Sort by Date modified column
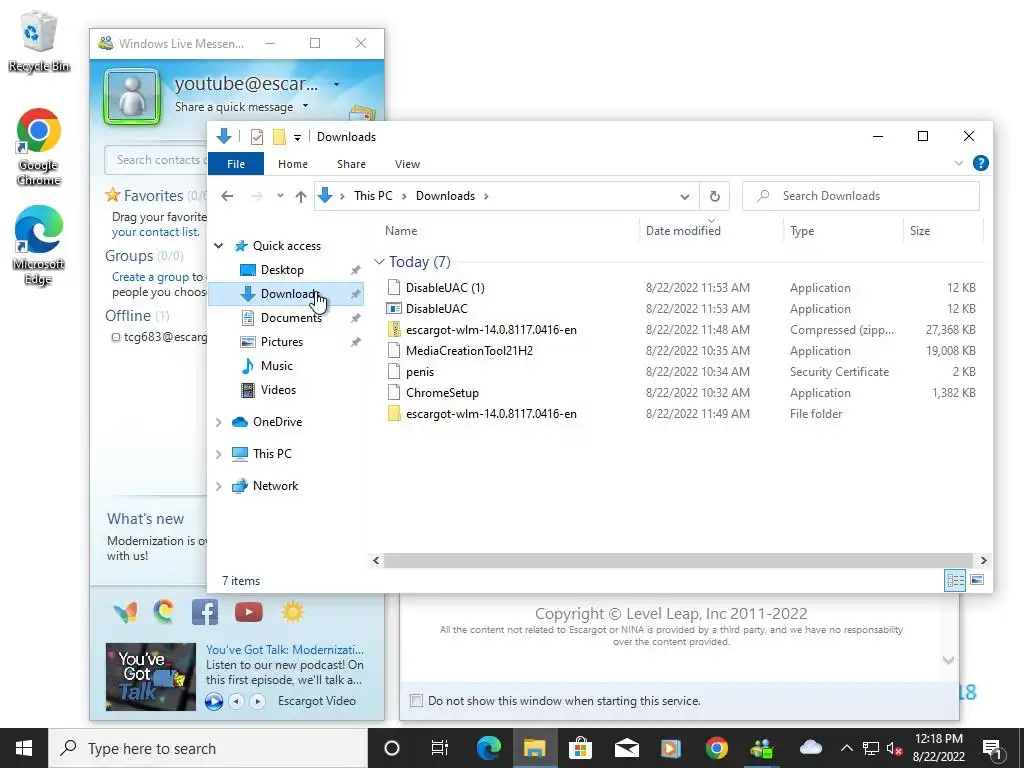The height and width of the screenshot is (768, 1024). coord(683,231)
